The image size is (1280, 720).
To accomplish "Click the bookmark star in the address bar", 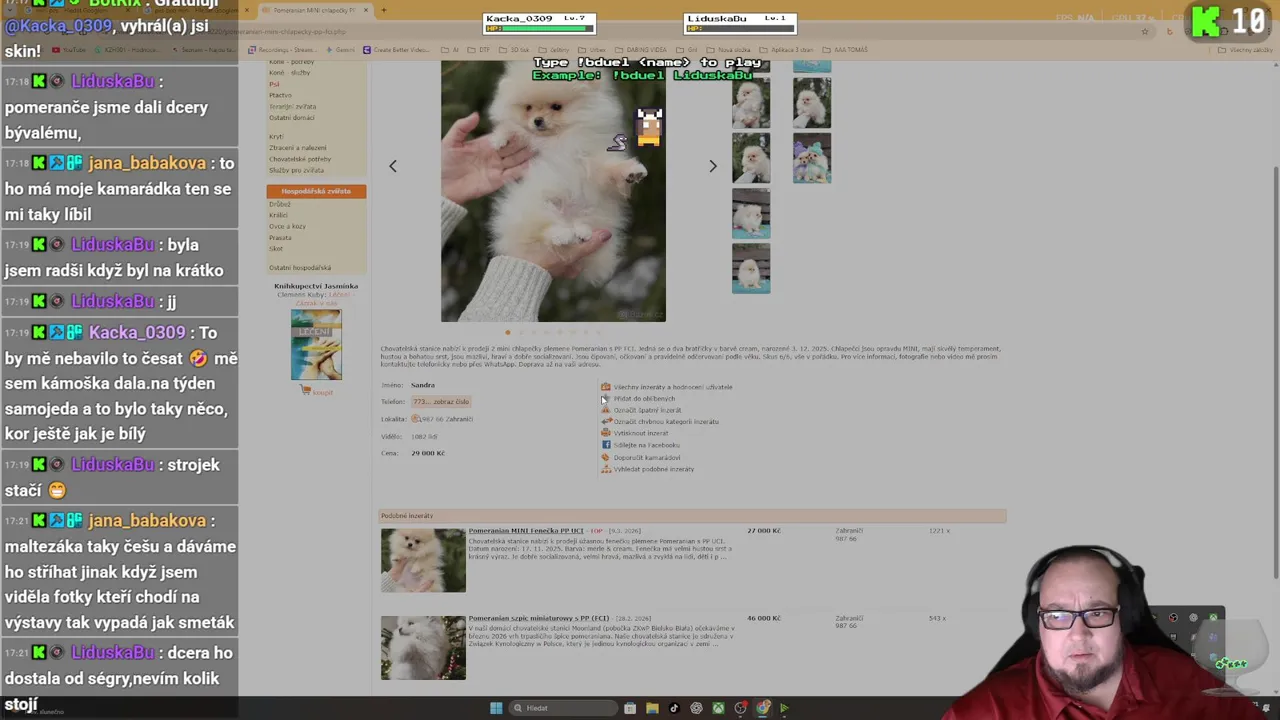I will [x=1145, y=31].
